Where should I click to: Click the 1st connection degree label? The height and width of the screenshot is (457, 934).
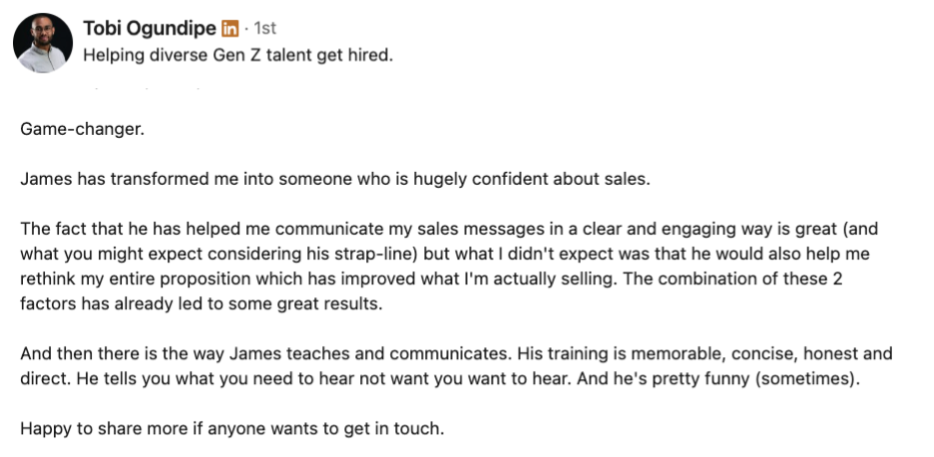pyautogui.click(x=265, y=28)
